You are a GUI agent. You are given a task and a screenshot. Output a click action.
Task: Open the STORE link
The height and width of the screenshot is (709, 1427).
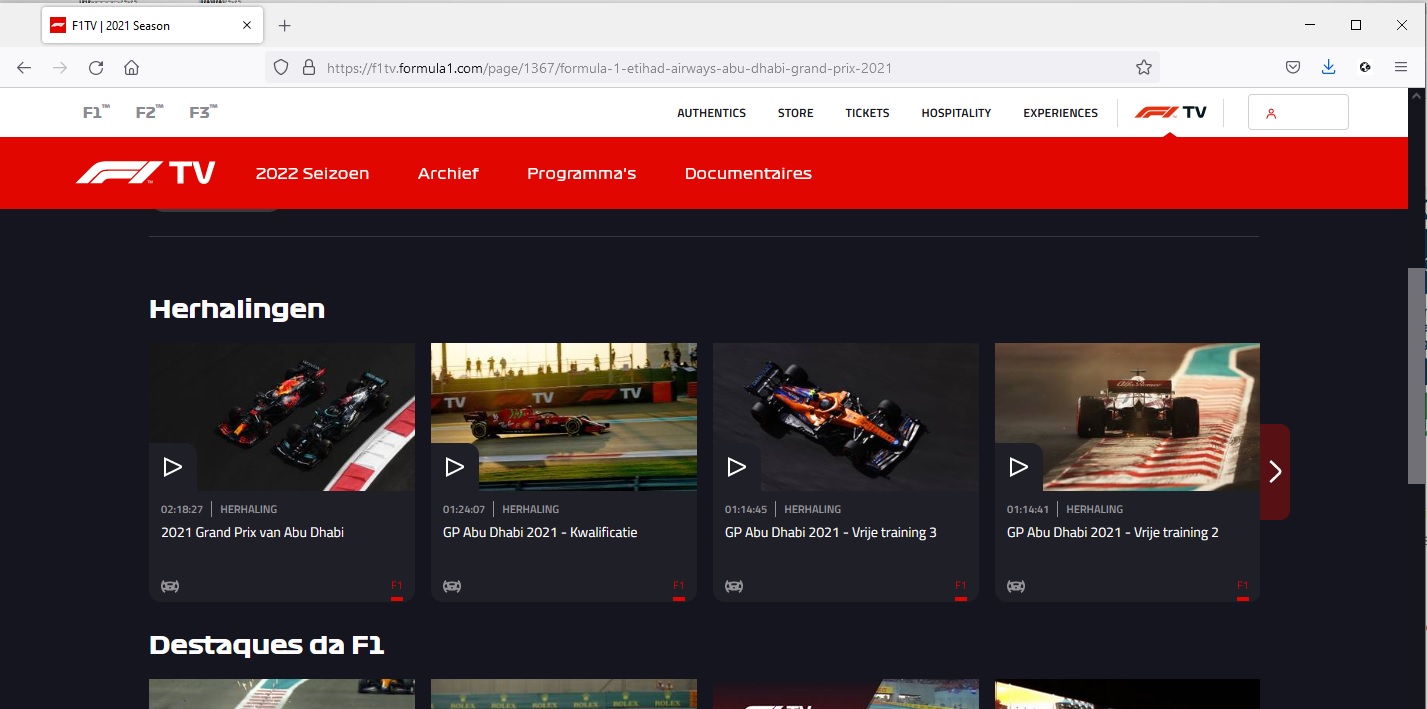pos(795,113)
